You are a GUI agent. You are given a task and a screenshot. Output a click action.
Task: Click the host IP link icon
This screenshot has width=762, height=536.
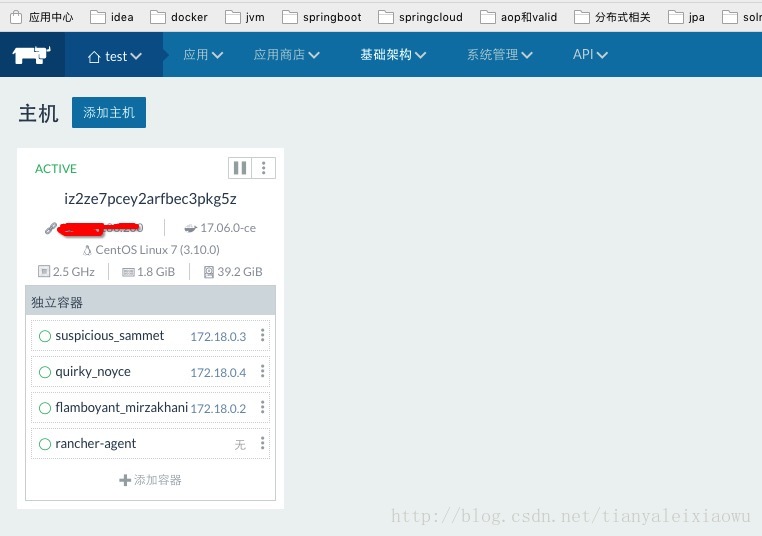click(51, 228)
